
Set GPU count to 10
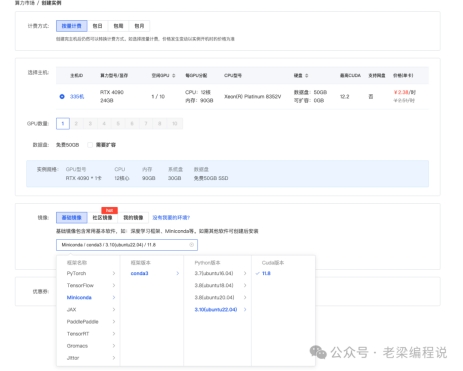(x=175, y=123)
